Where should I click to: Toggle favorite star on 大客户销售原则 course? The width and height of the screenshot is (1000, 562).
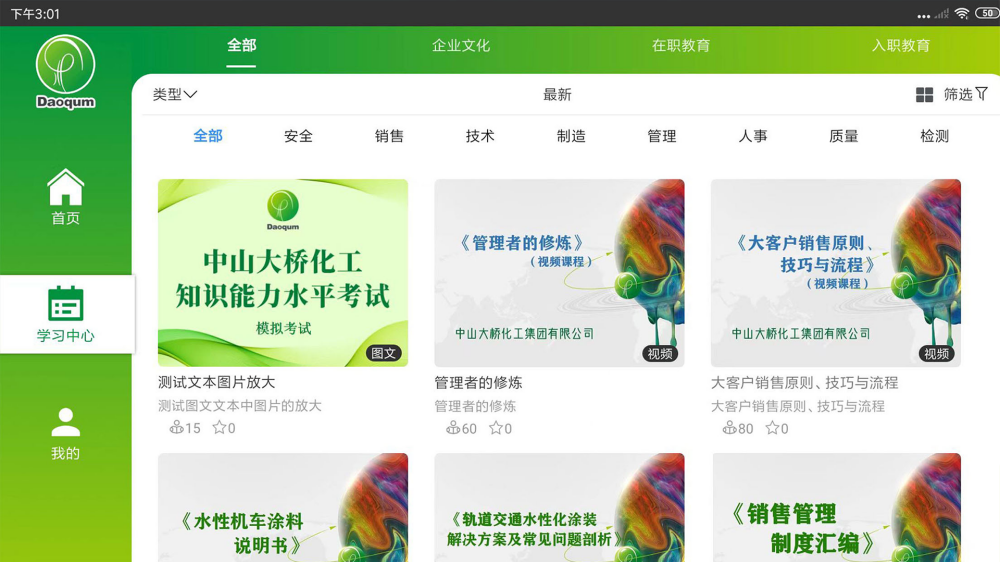[771, 428]
